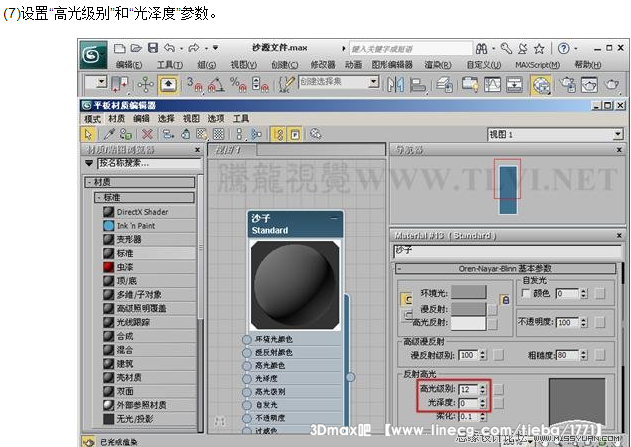
Task: Click the Save file icon in title bar
Action: tap(153, 47)
